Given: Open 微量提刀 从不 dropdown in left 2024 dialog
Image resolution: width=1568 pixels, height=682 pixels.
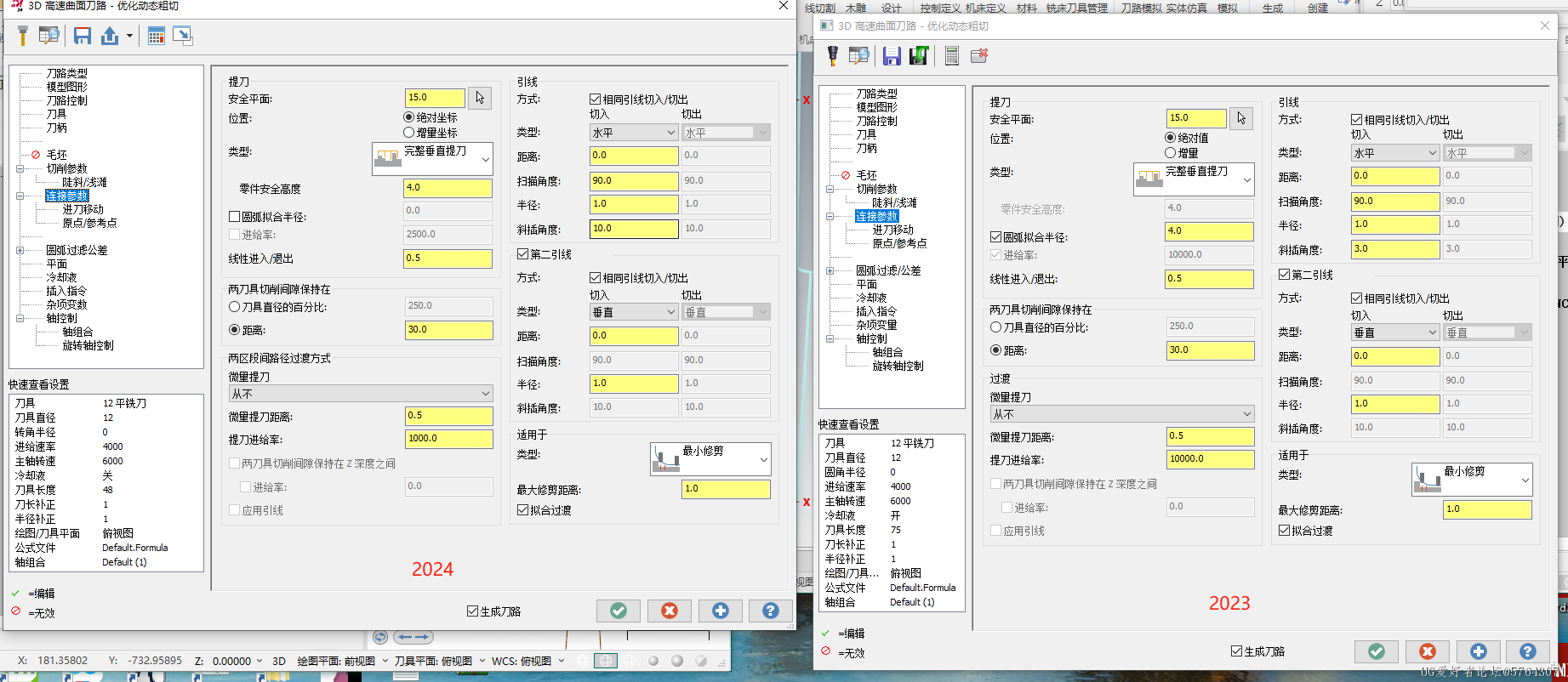Looking at the screenshot, I should pos(361,394).
